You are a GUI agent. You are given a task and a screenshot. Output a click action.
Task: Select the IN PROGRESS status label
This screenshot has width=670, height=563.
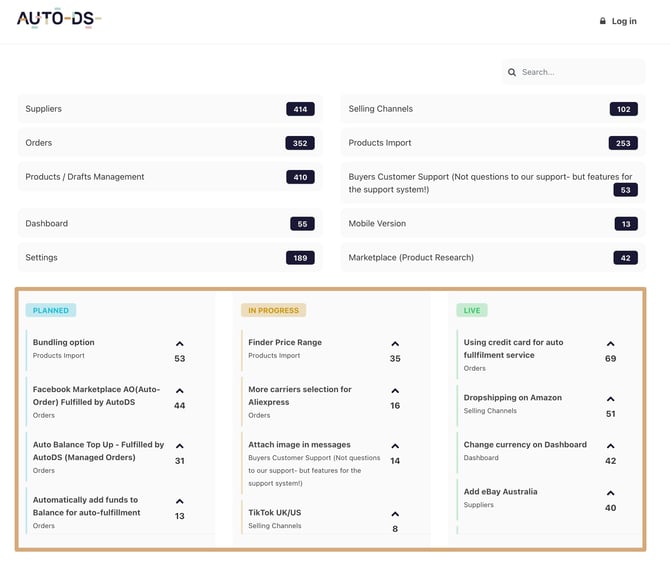(x=273, y=310)
